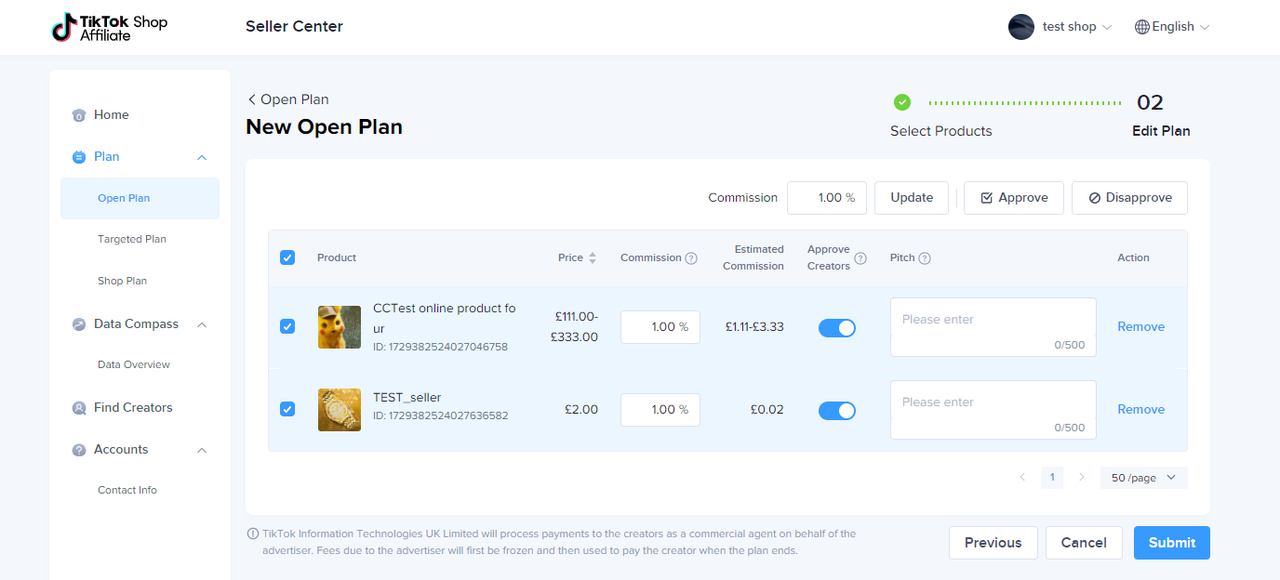Uncheck the TEST_seller product checkbox
This screenshot has width=1280, height=580.
click(x=288, y=409)
